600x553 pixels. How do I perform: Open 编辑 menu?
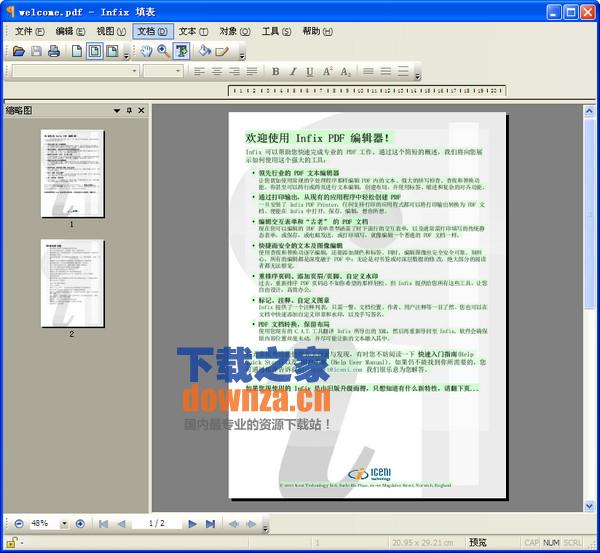[x=70, y=31]
